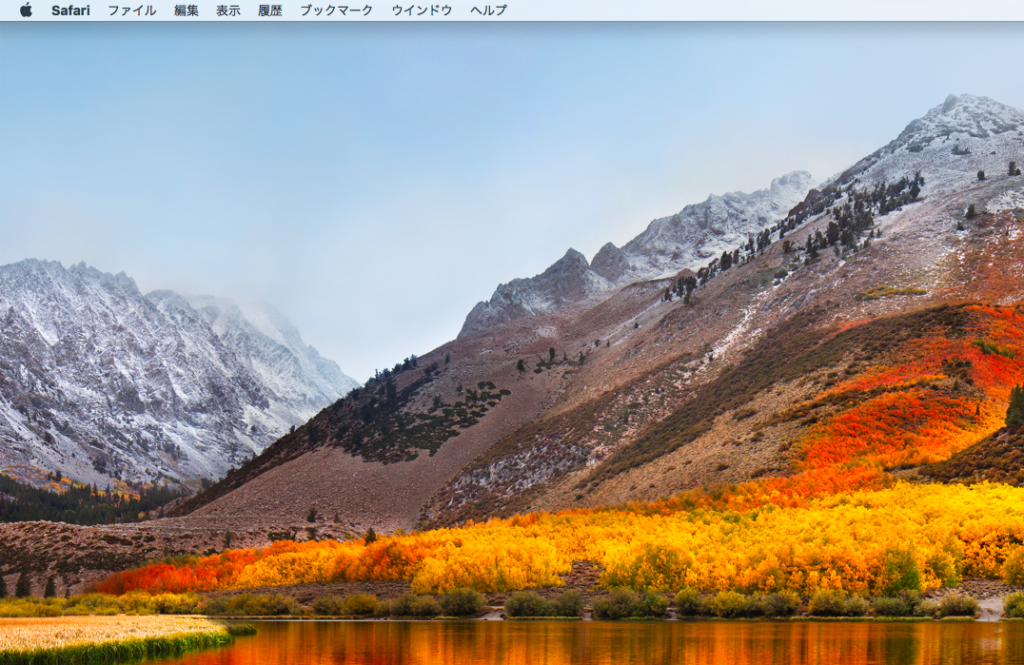Open view settings from 表示
Screen dimensions: 1024x665
tap(230, 12)
